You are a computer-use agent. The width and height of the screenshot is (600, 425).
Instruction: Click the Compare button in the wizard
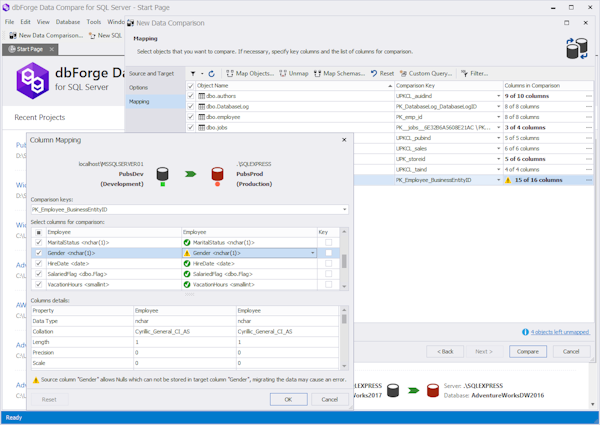528,352
